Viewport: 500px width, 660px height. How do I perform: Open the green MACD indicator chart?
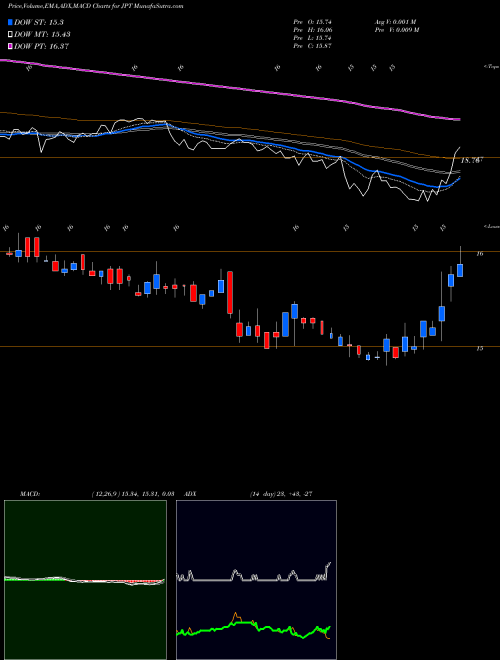85,580
